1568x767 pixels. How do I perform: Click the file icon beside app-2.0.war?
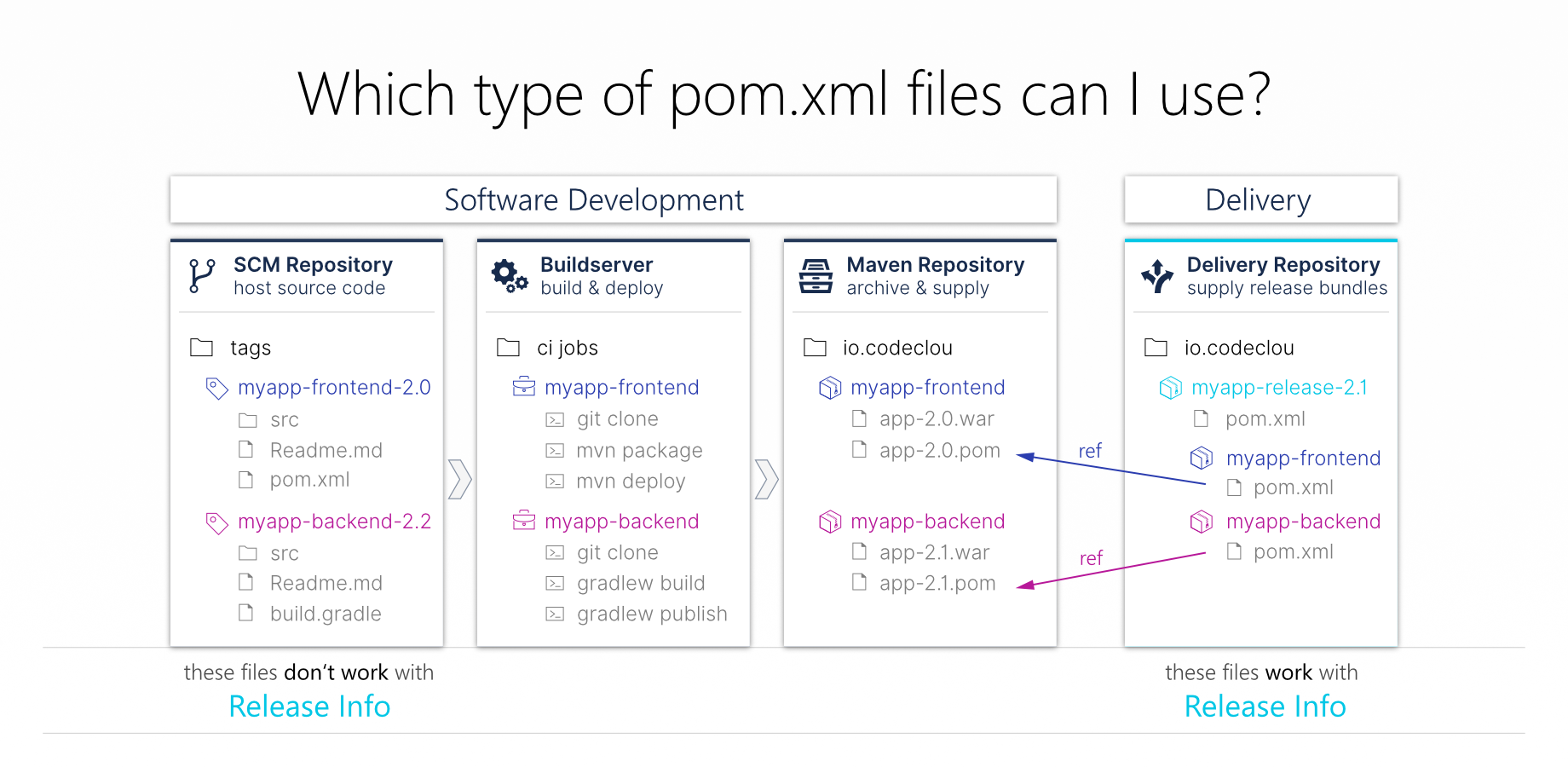tap(860, 418)
